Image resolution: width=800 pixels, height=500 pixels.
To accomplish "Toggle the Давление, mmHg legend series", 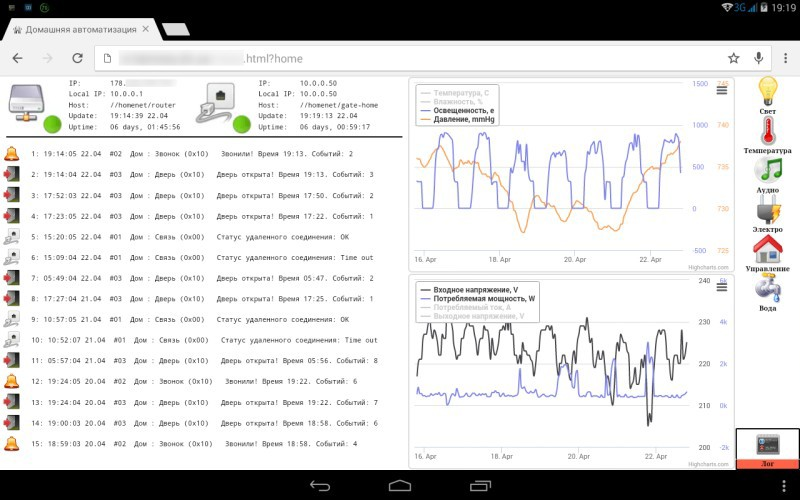I will (458, 119).
